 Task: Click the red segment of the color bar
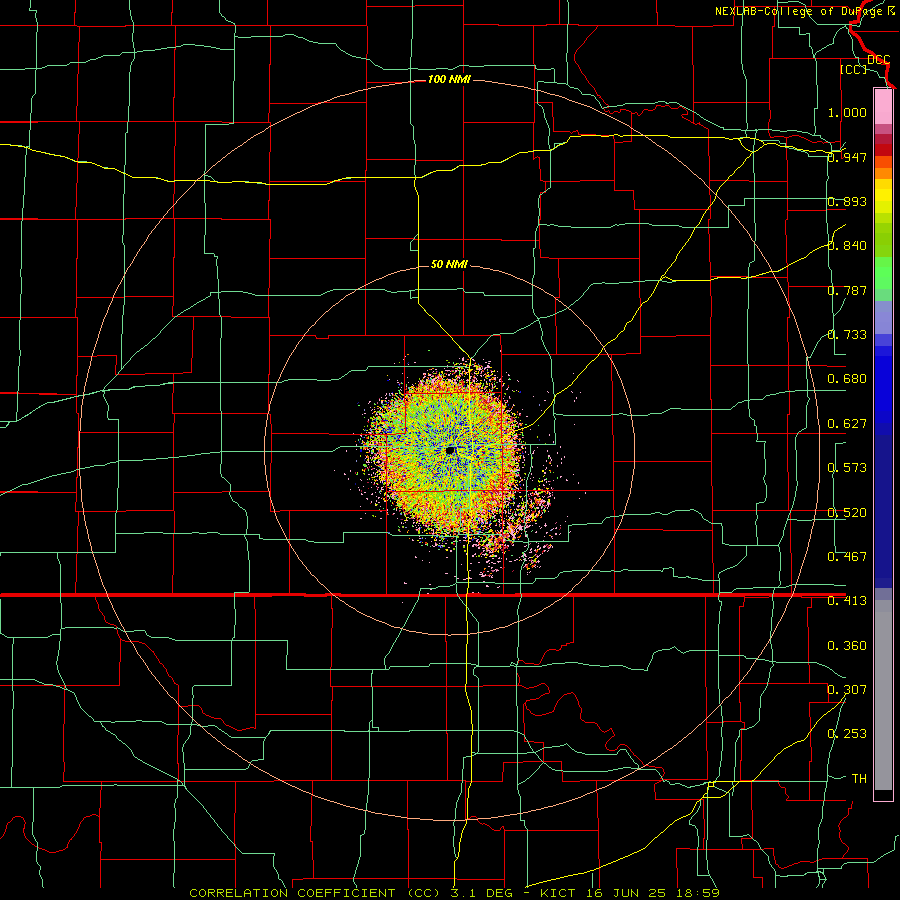[883, 150]
